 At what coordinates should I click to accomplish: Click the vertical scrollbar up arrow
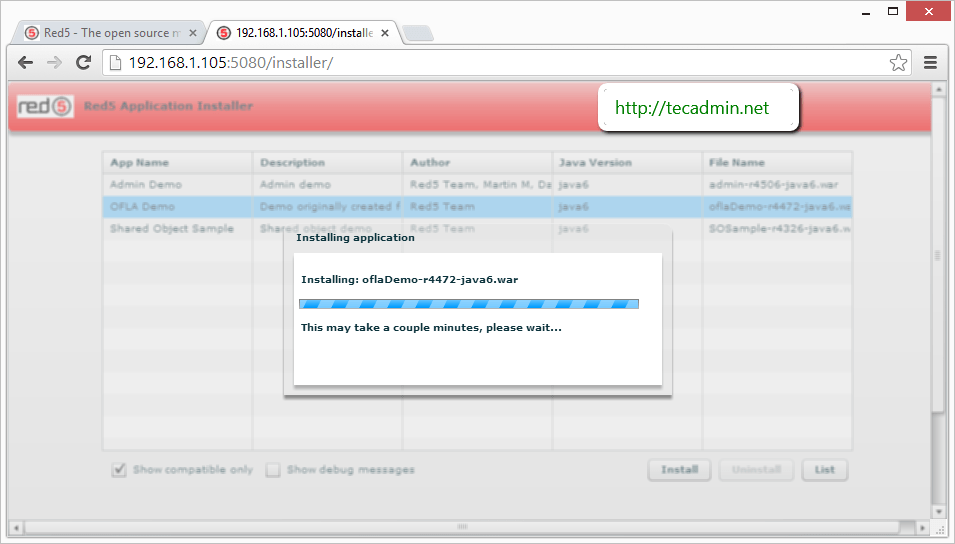pyautogui.click(x=939, y=90)
